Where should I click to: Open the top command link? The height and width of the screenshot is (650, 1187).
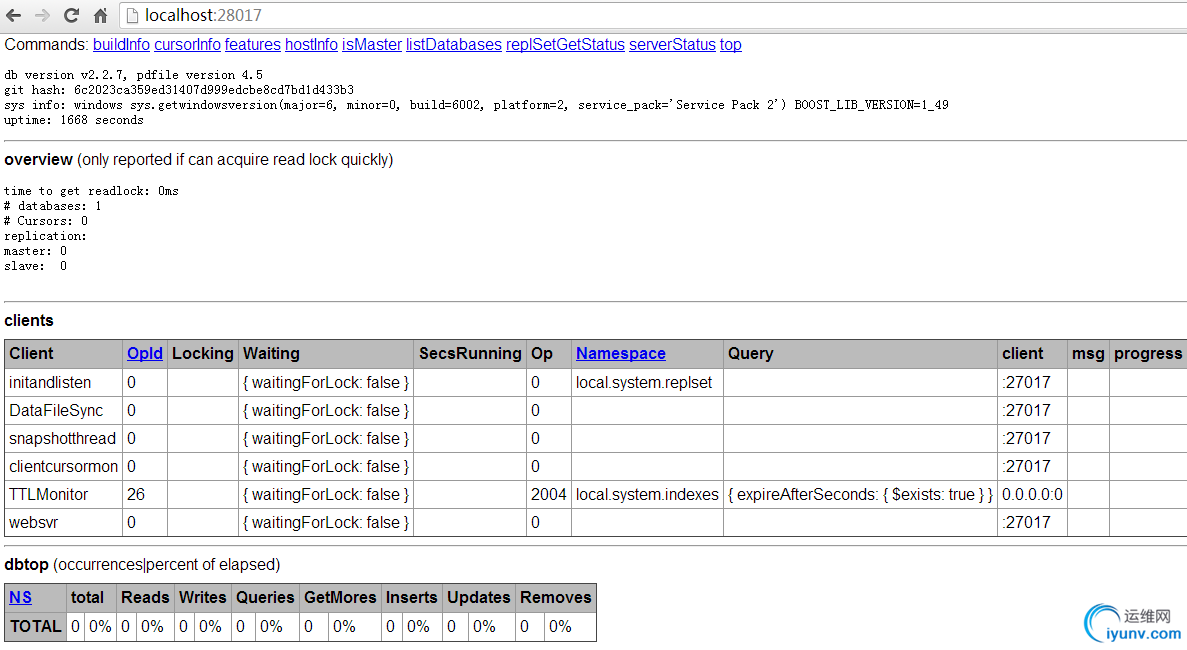731,45
